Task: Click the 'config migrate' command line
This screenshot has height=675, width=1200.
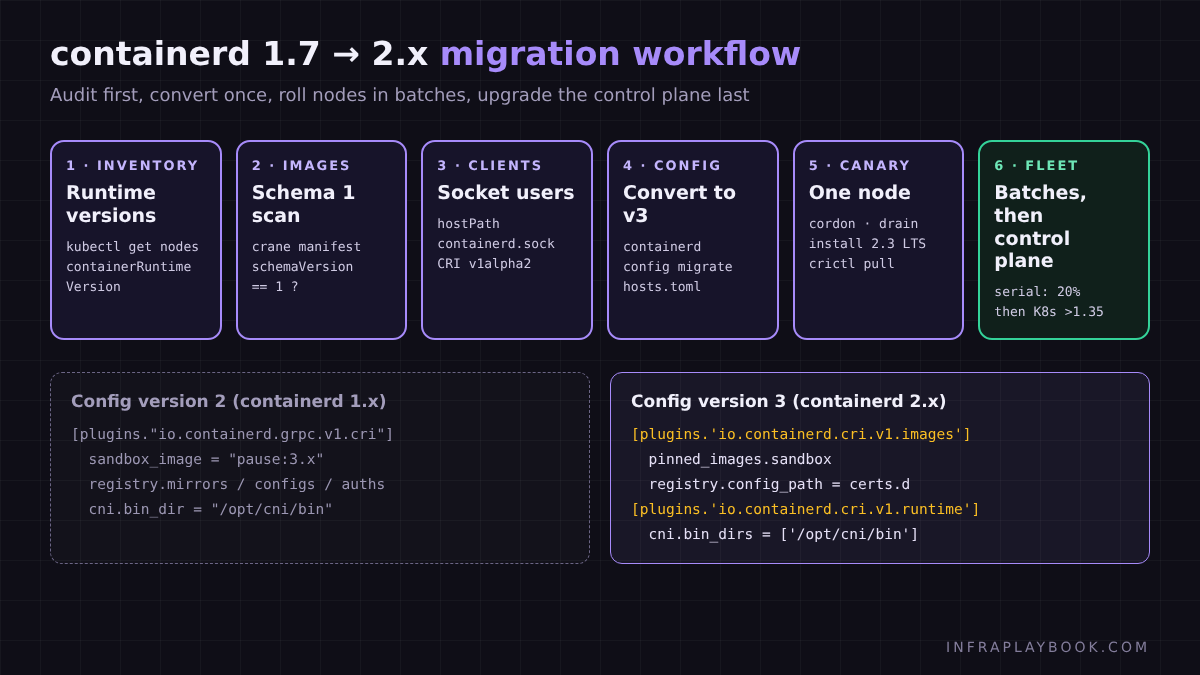Action: (x=678, y=266)
